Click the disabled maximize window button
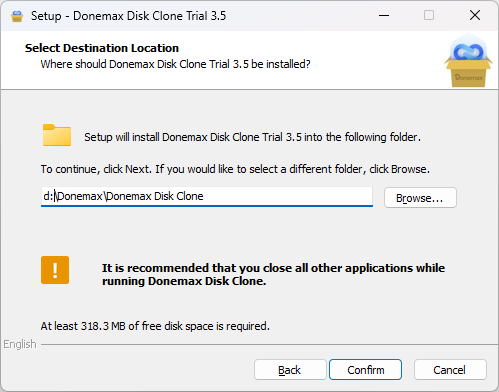 pos(429,15)
